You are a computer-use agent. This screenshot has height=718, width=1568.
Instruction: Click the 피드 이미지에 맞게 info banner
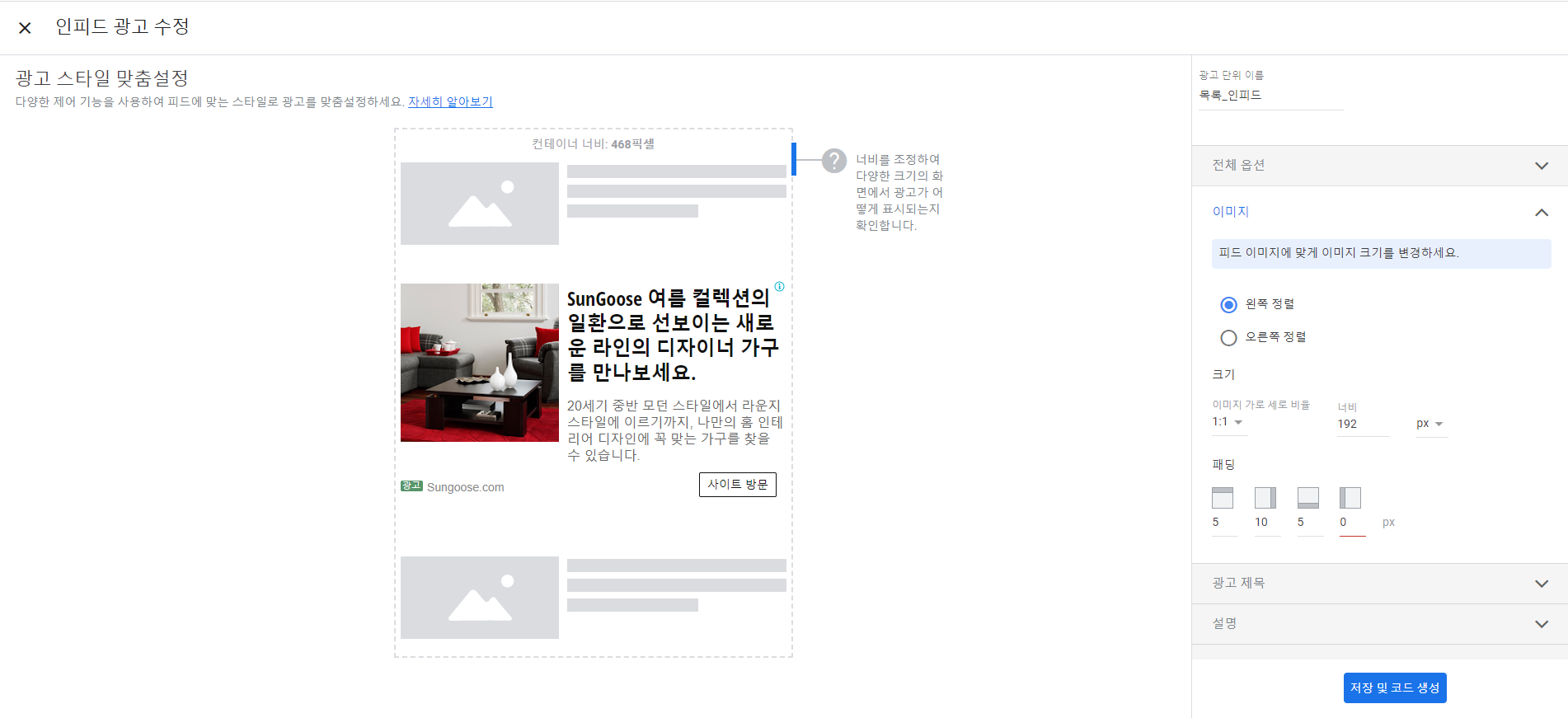(x=1382, y=254)
